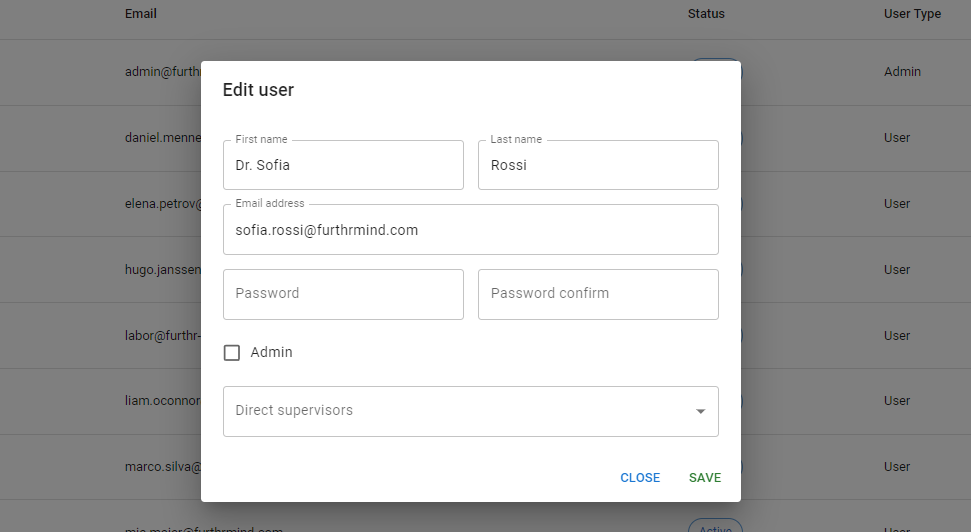Click the User Type column header

[x=912, y=14]
